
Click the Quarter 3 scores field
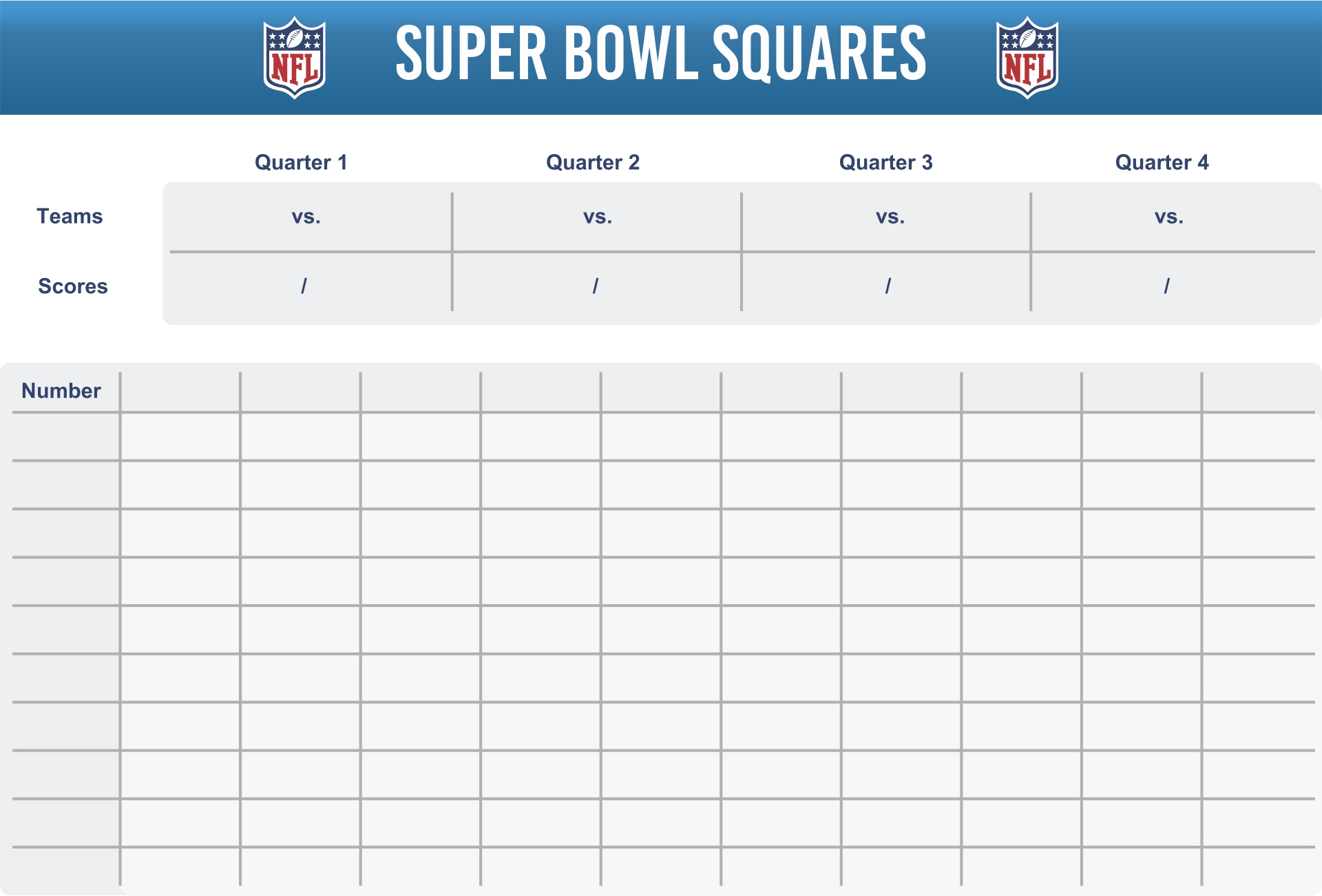(886, 286)
